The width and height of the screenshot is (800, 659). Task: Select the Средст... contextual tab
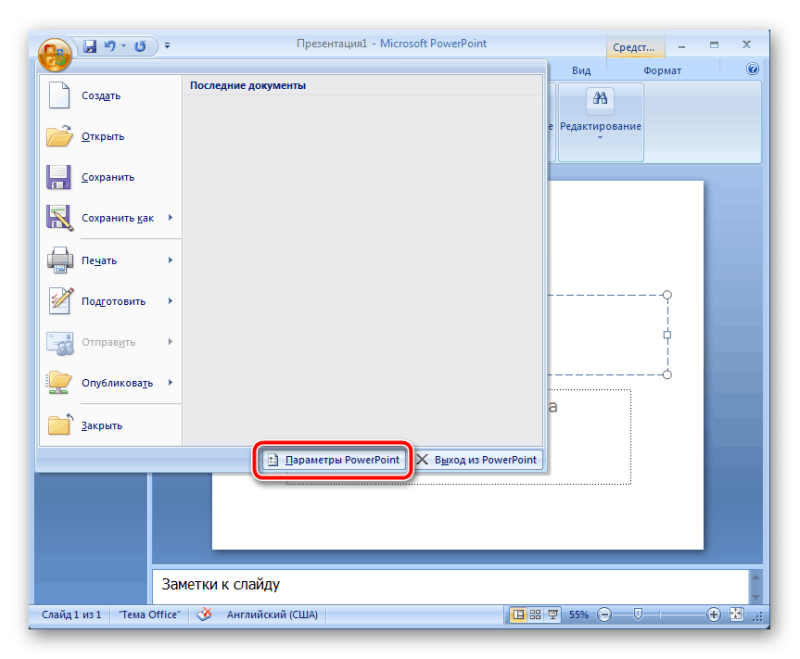tap(634, 47)
